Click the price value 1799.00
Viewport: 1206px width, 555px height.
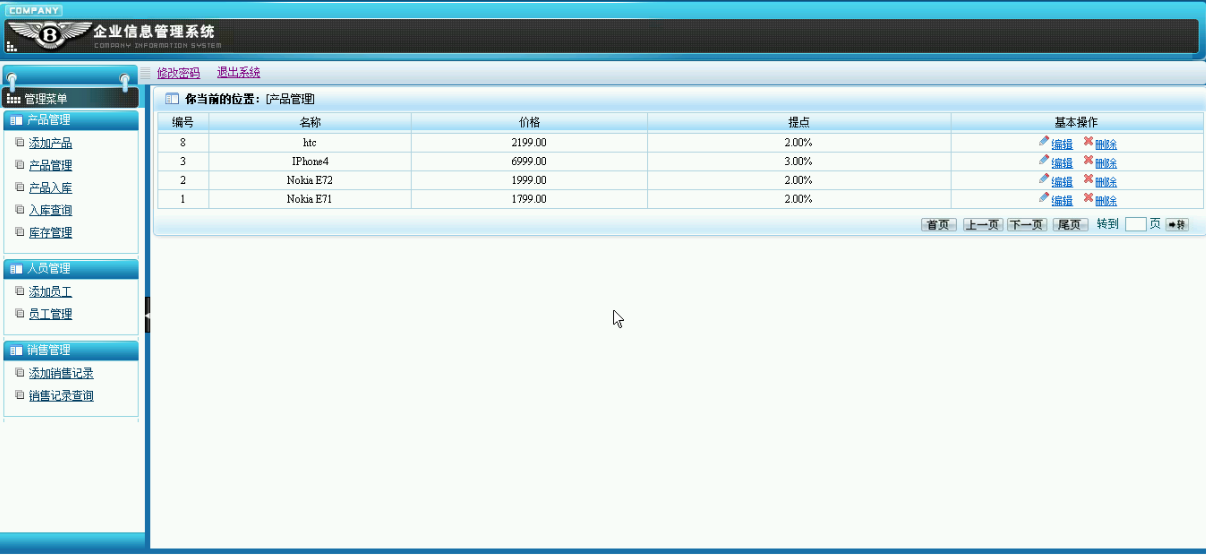(529, 199)
